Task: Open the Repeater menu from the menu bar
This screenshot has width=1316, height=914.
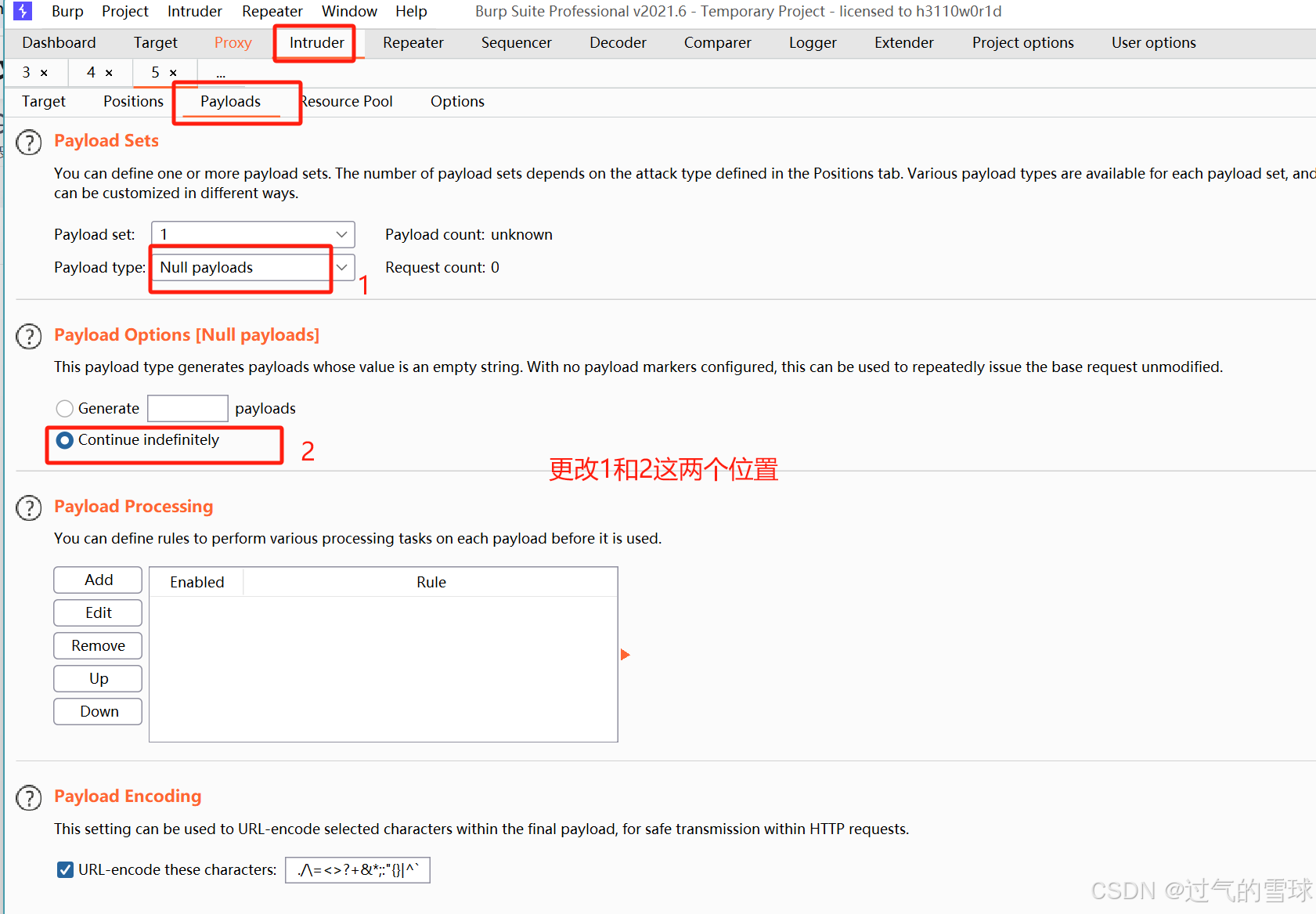Action: coord(272,11)
